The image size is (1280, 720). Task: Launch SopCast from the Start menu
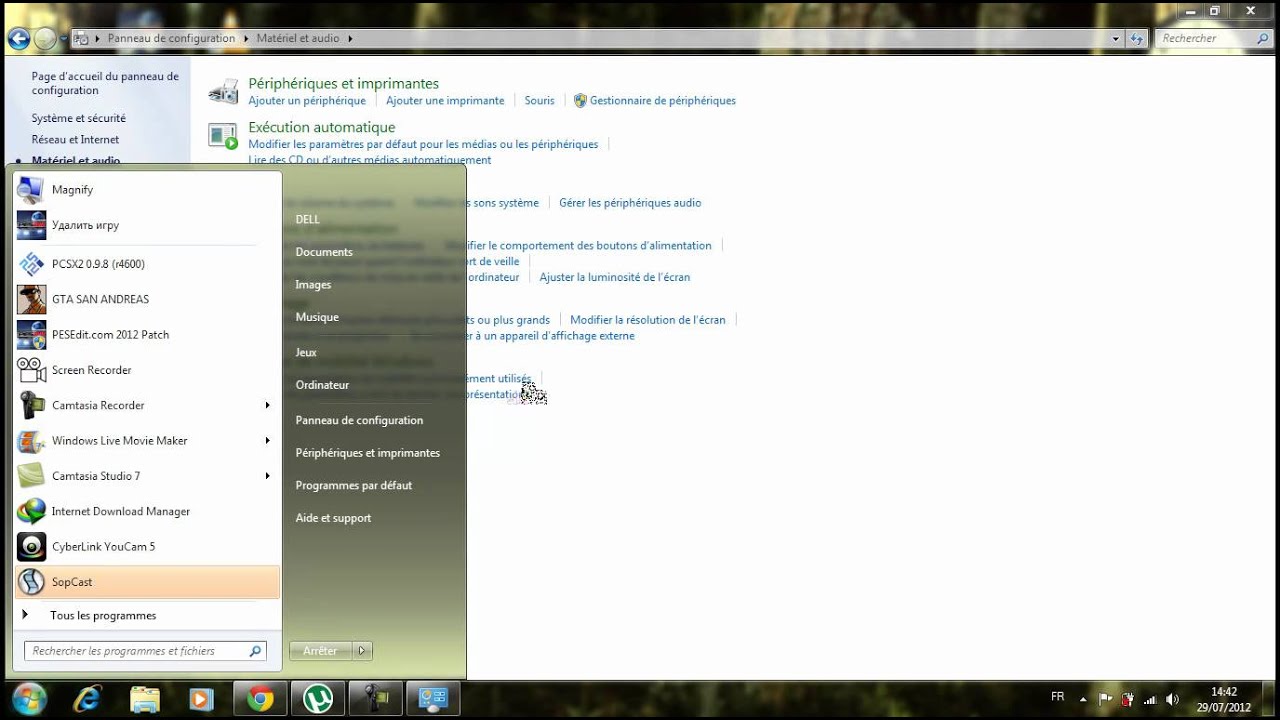tap(147, 582)
